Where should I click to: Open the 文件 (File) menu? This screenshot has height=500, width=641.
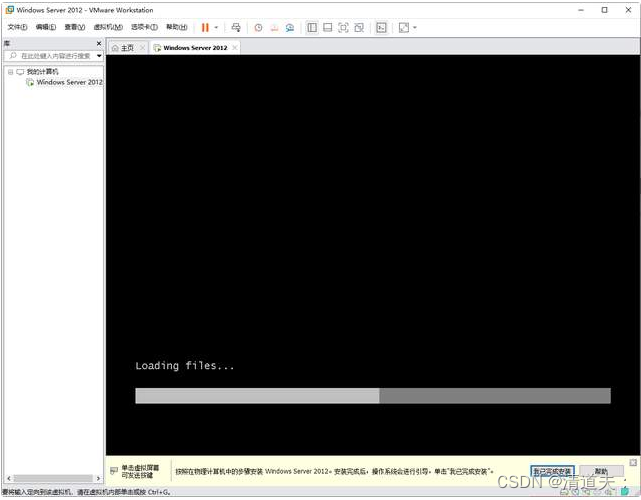(17, 27)
